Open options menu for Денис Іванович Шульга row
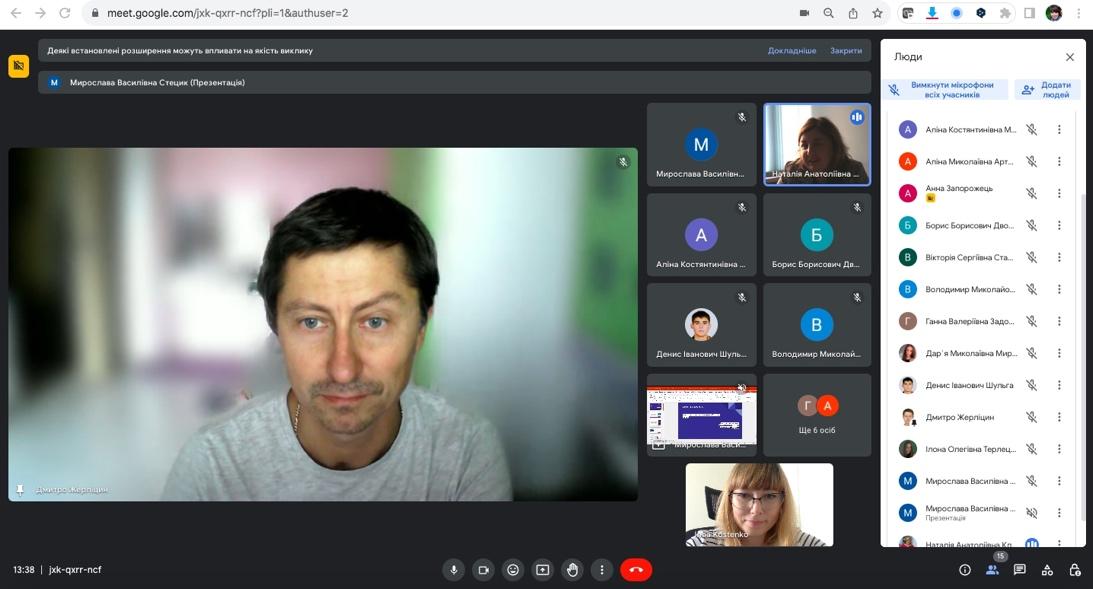This screenshot has height=589, width=1093. 1059,385
